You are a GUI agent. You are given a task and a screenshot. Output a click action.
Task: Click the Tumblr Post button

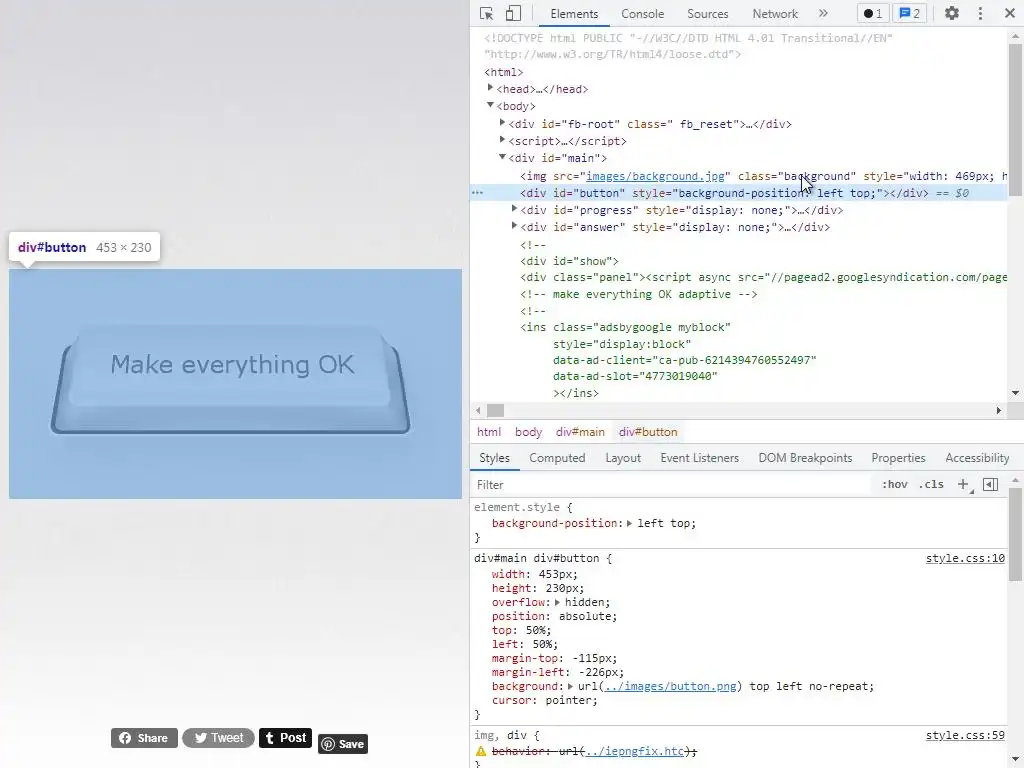tap(285, 738)
